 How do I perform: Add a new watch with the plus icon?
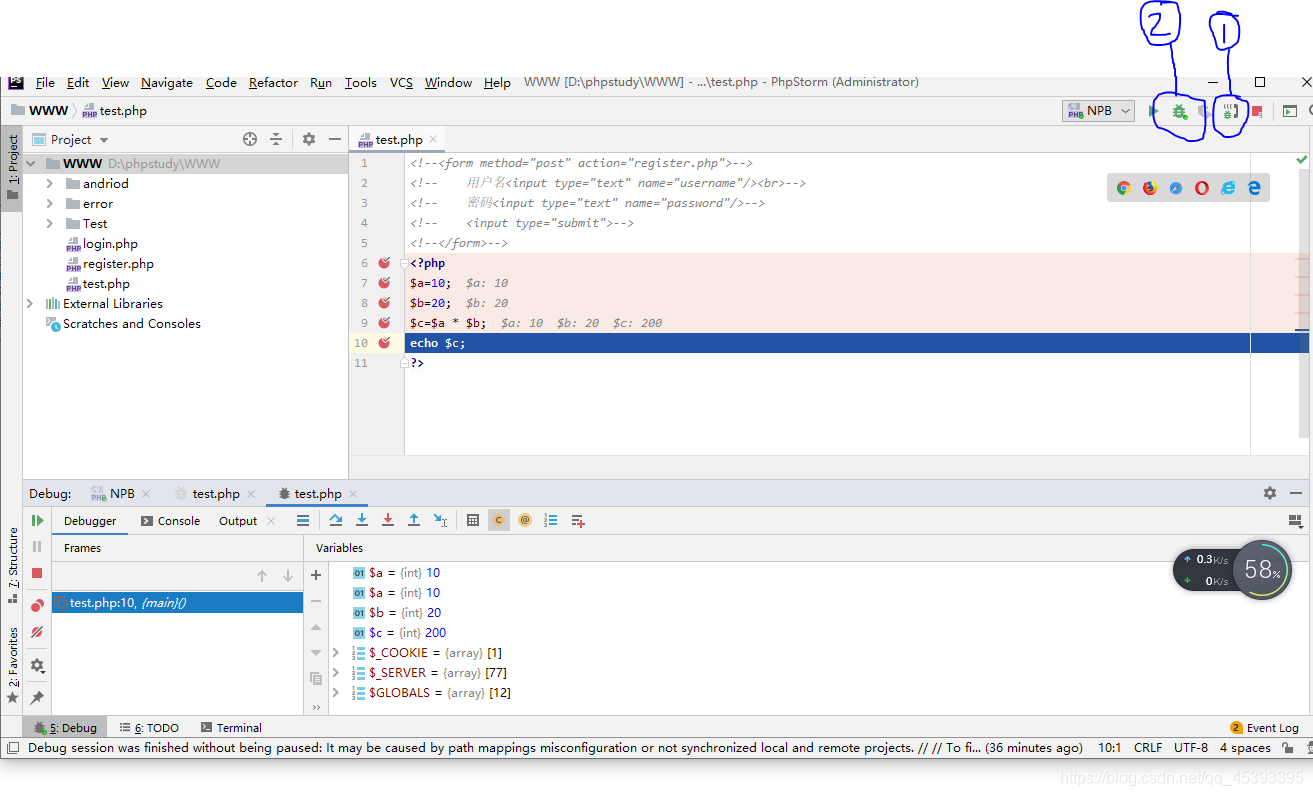316,575
